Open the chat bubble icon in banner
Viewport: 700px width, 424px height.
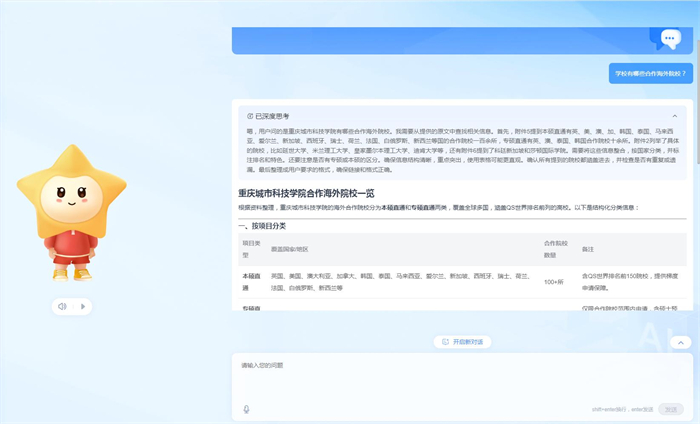click(670, 39)
